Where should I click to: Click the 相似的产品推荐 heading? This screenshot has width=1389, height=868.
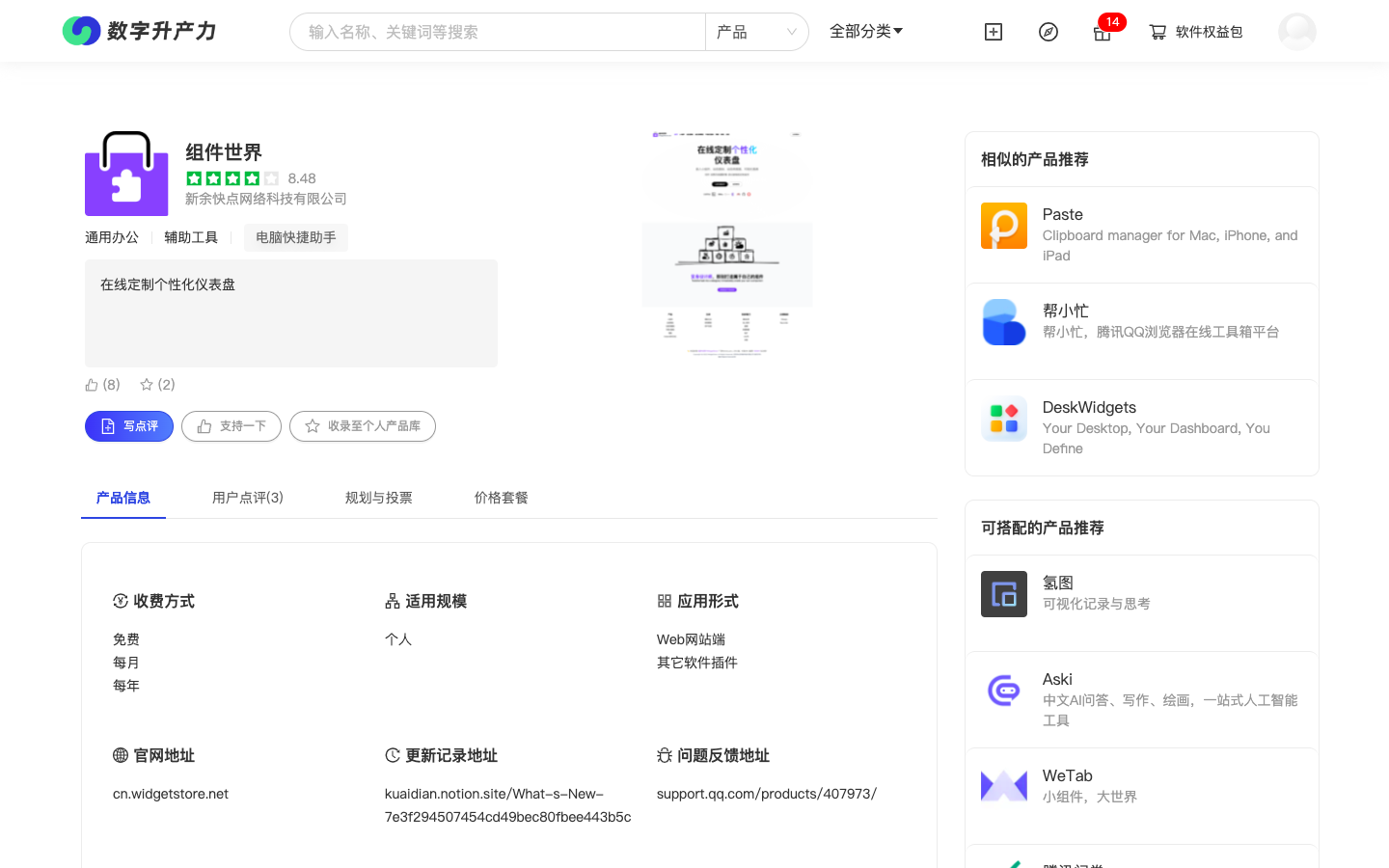point(1035,159)
